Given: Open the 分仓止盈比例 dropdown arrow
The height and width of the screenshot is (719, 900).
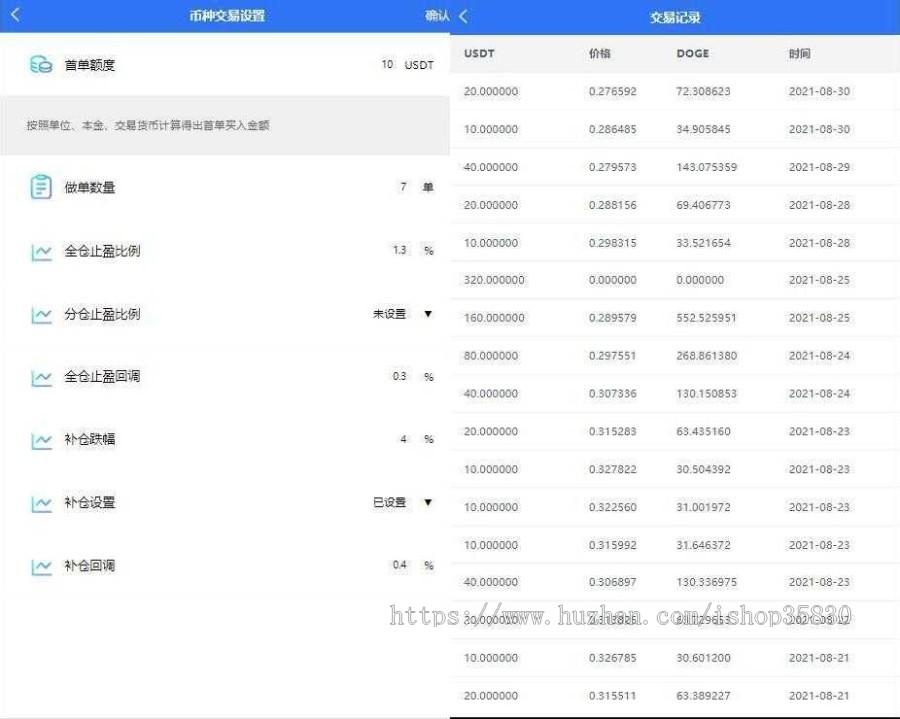Looking at the screenshot, I should tap(428, 314).
